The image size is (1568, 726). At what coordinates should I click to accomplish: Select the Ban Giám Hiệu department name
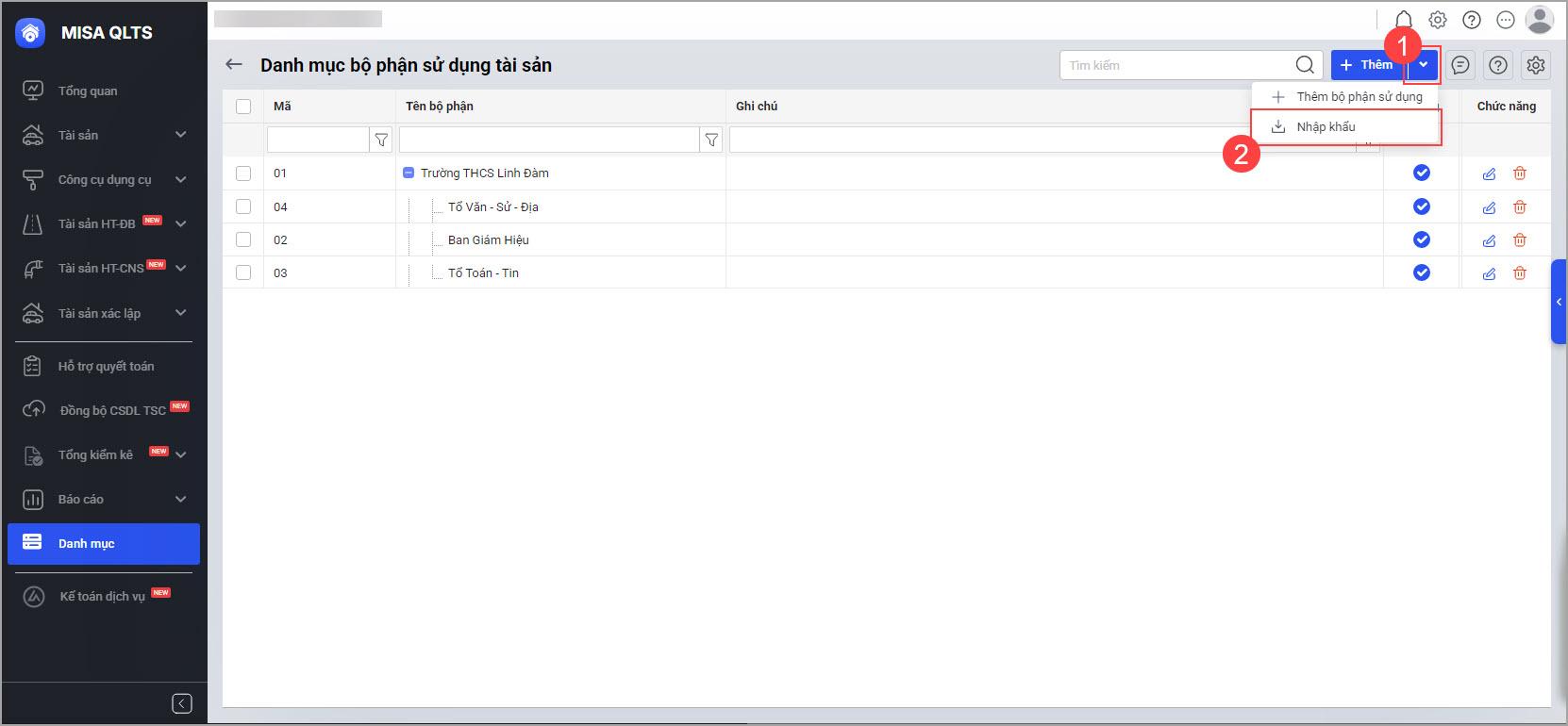coord(489,240)
